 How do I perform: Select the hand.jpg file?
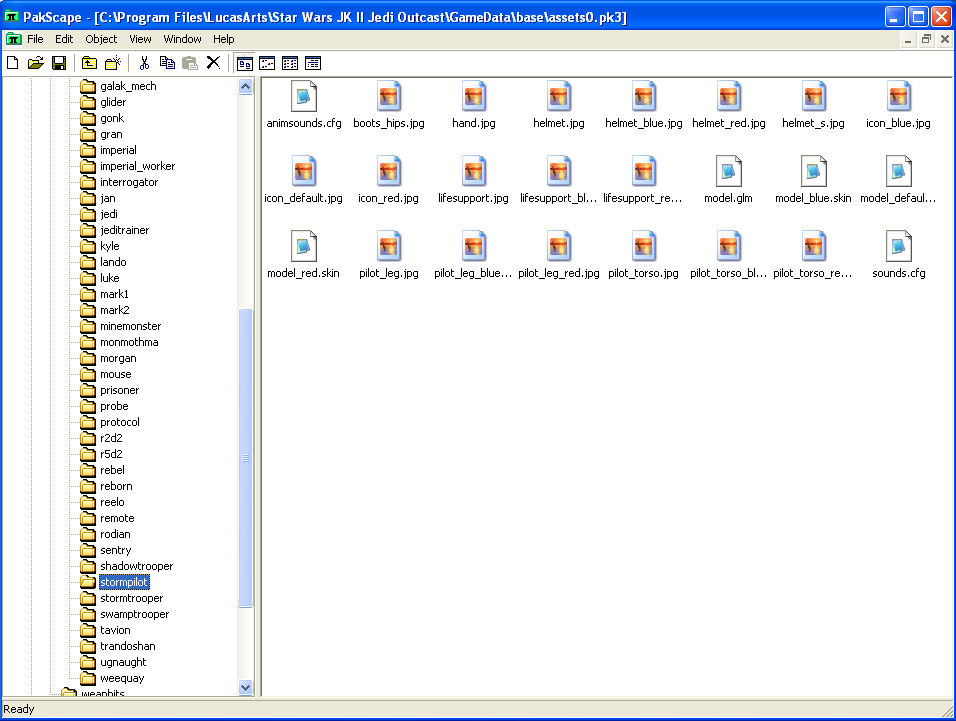point(474,105)
